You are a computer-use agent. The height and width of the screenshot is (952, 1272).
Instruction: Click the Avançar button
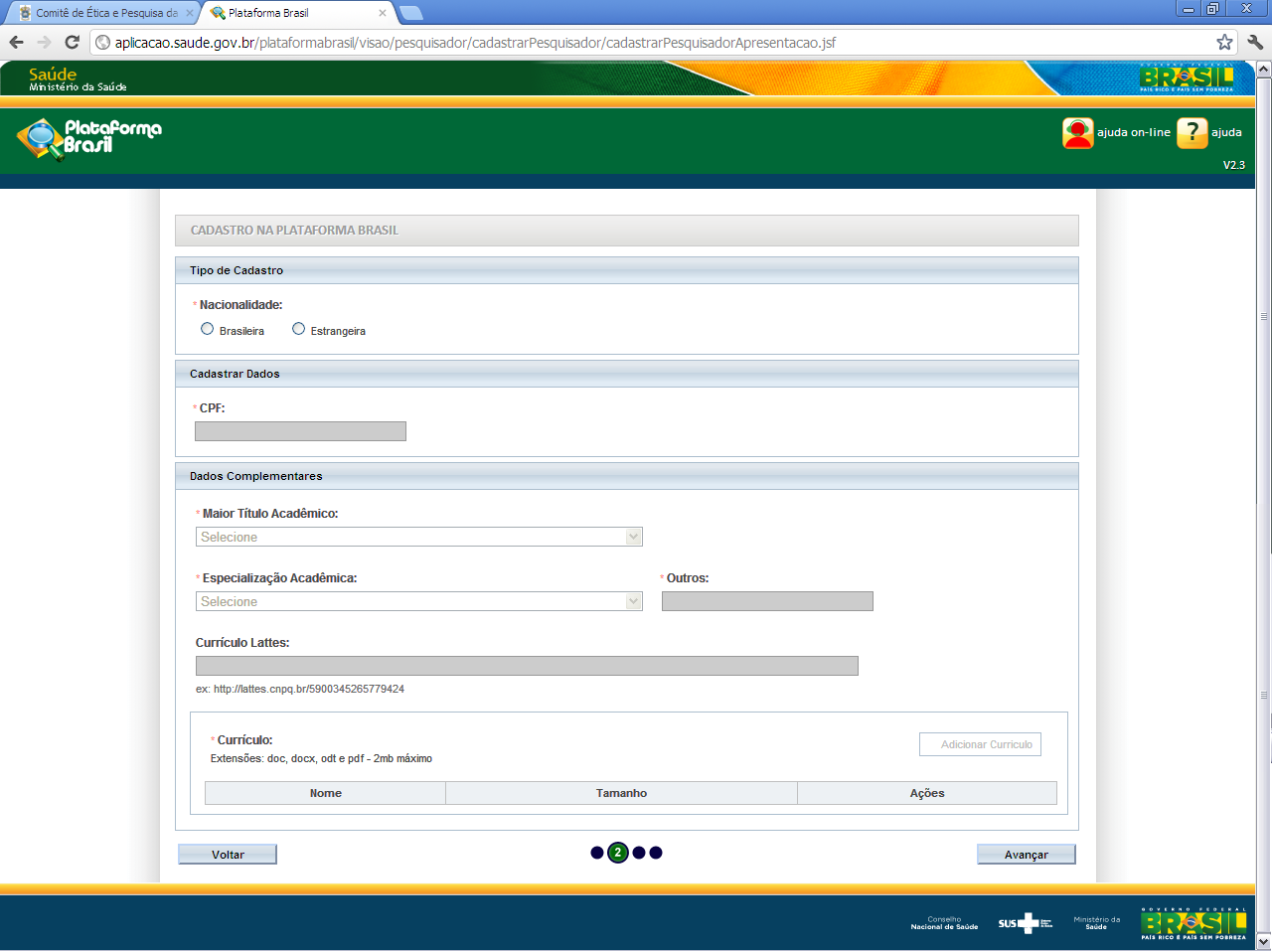click(x=1027, y=855)
